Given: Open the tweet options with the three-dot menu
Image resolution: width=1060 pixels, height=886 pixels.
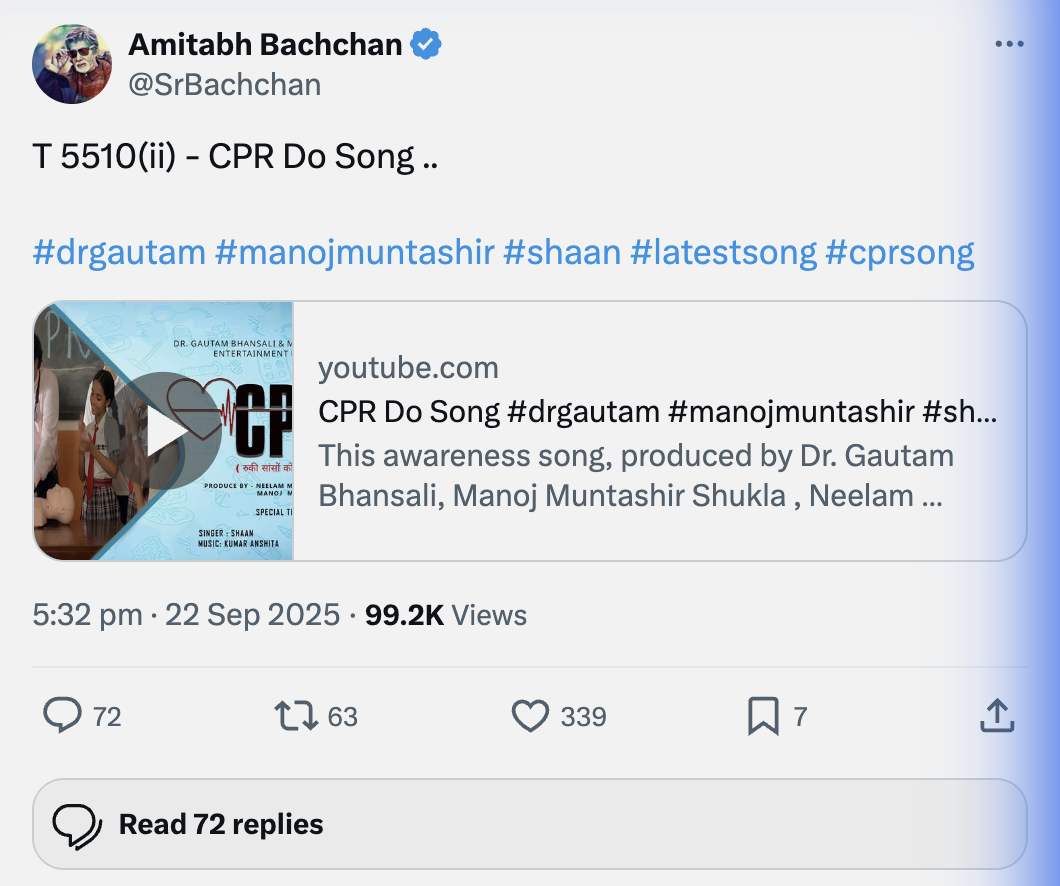Looking at the screenshot, I should pyautogui.click(x=1009, y=43).
